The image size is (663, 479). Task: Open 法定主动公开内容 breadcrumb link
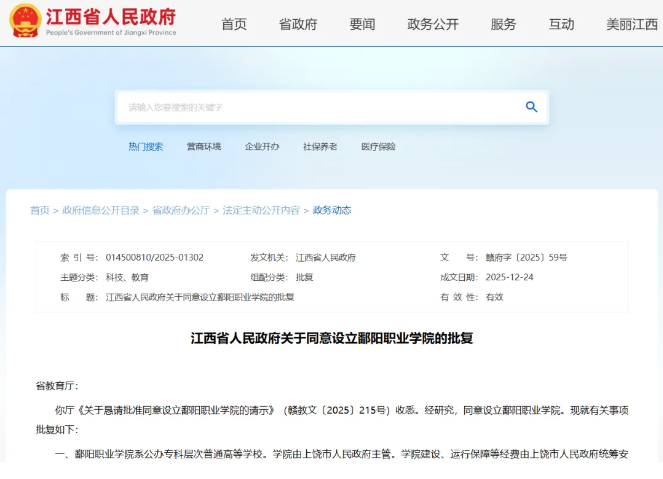tap(261, 210)
